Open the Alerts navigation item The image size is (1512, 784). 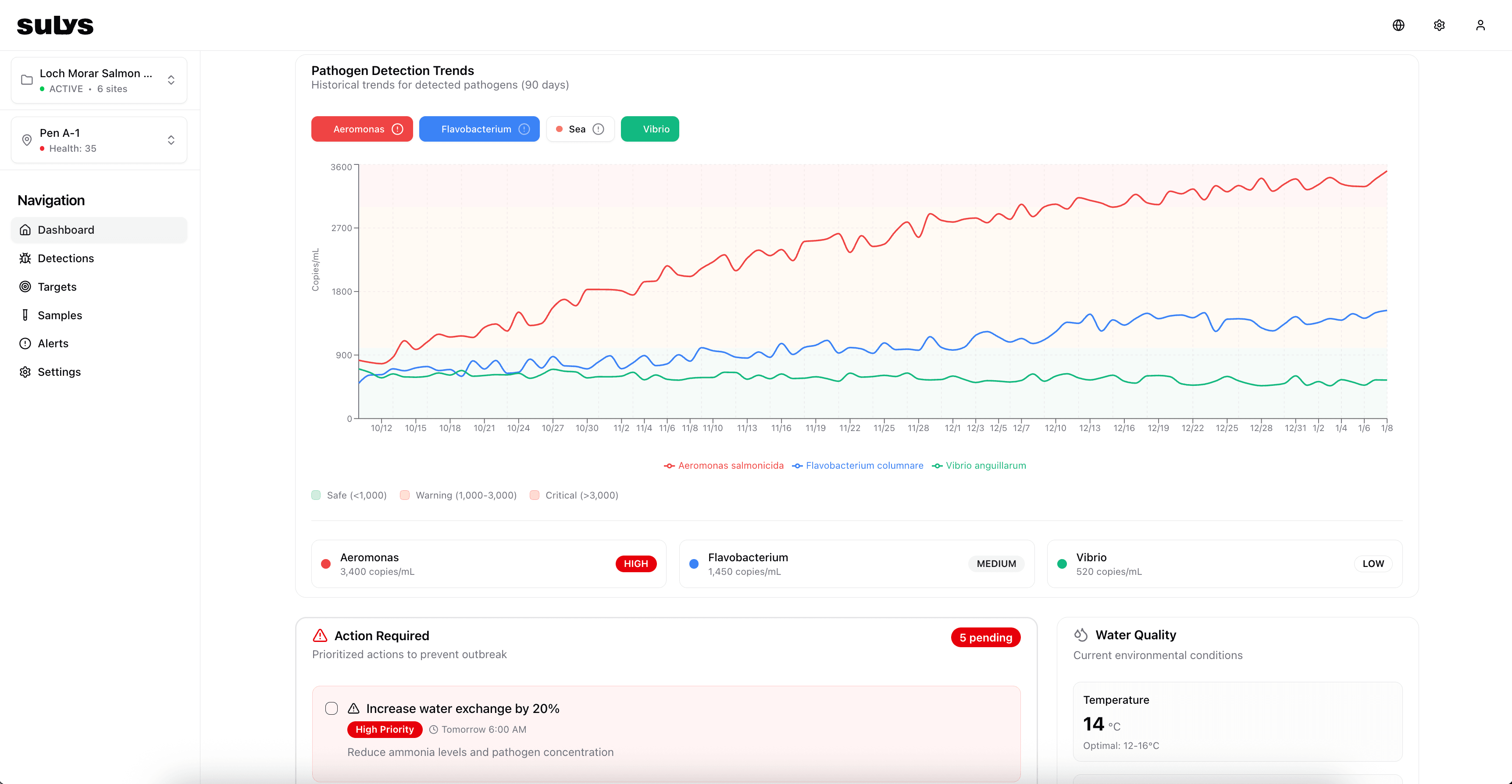click(x=53, y=344)
